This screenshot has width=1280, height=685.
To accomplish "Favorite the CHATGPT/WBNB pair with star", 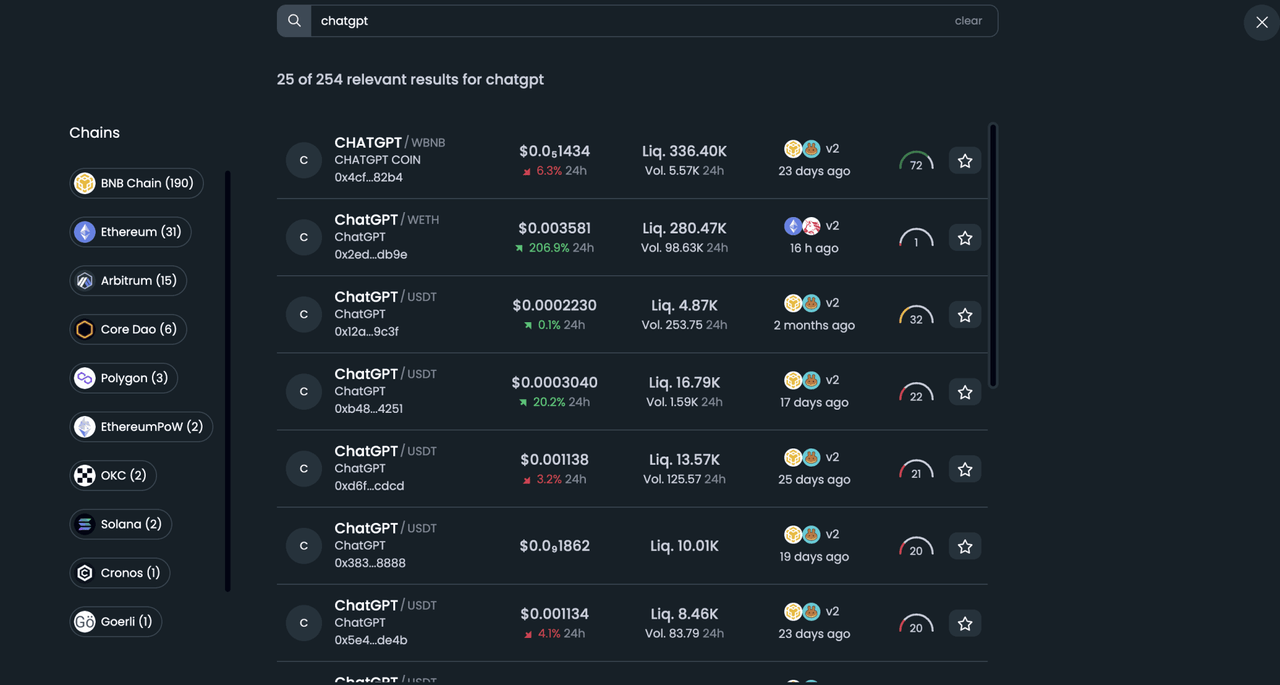I will (964, 161).
